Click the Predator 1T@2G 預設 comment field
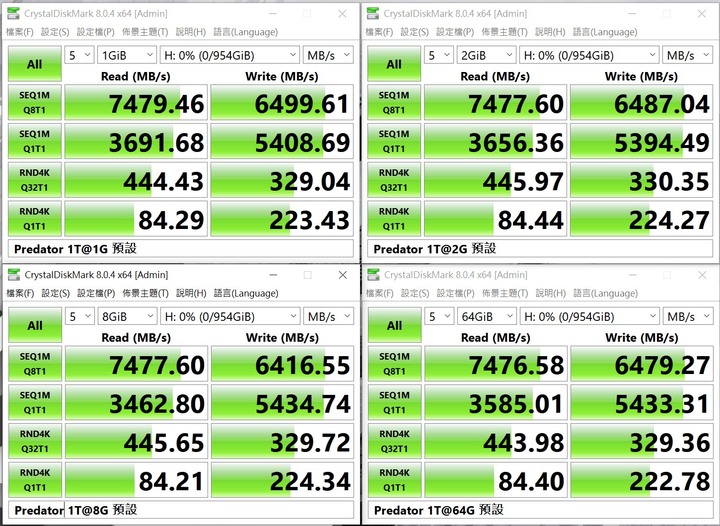This screenshot has height=526, width=720. pos(540,249)
